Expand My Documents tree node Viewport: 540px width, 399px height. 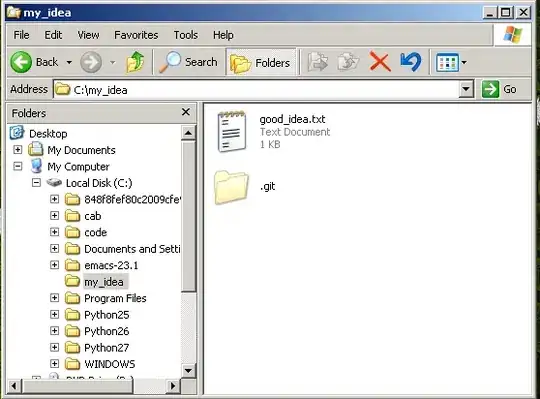point(18,150)
